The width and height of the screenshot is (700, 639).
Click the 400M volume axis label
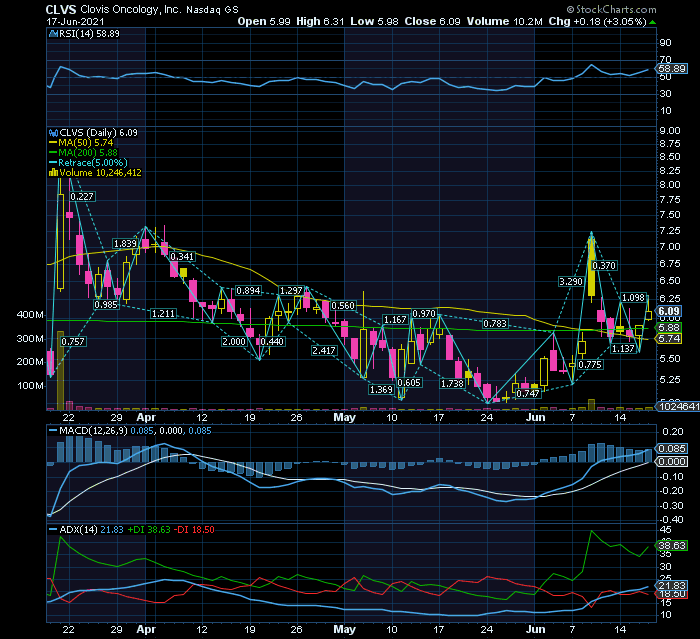[x=30, y=315]
